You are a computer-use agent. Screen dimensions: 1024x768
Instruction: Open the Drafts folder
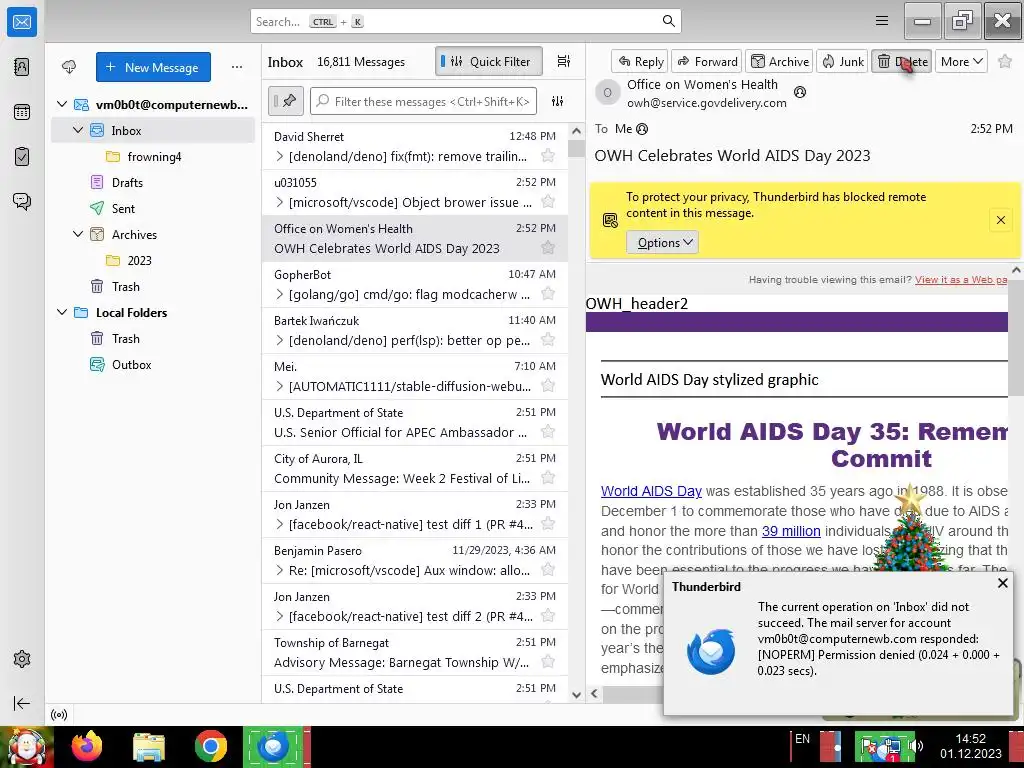pos(127,182)
